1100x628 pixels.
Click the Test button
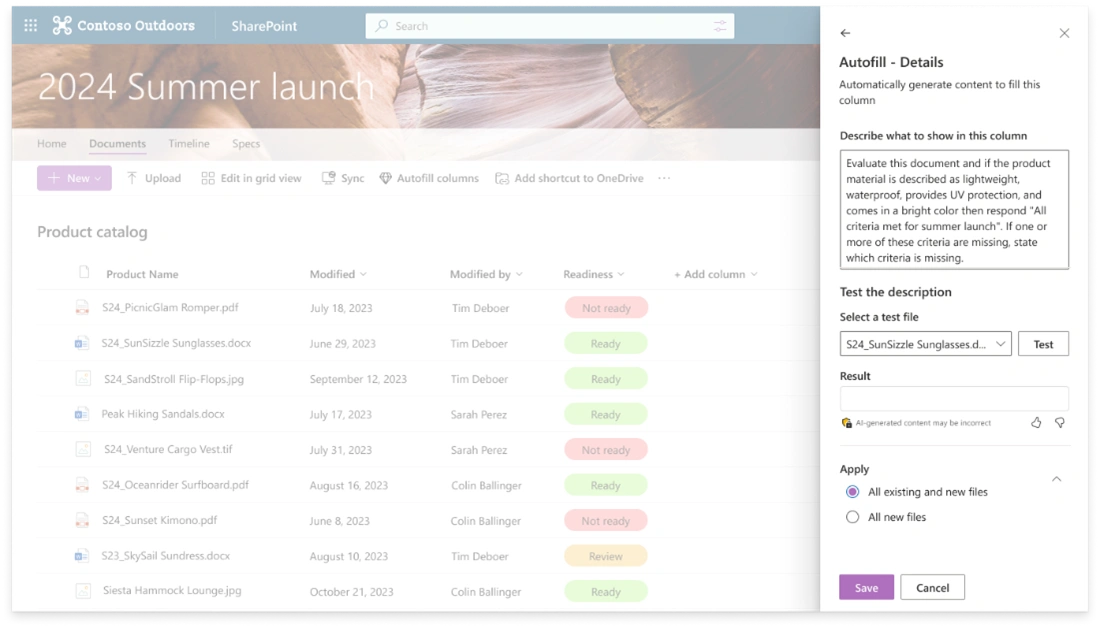1043,342
